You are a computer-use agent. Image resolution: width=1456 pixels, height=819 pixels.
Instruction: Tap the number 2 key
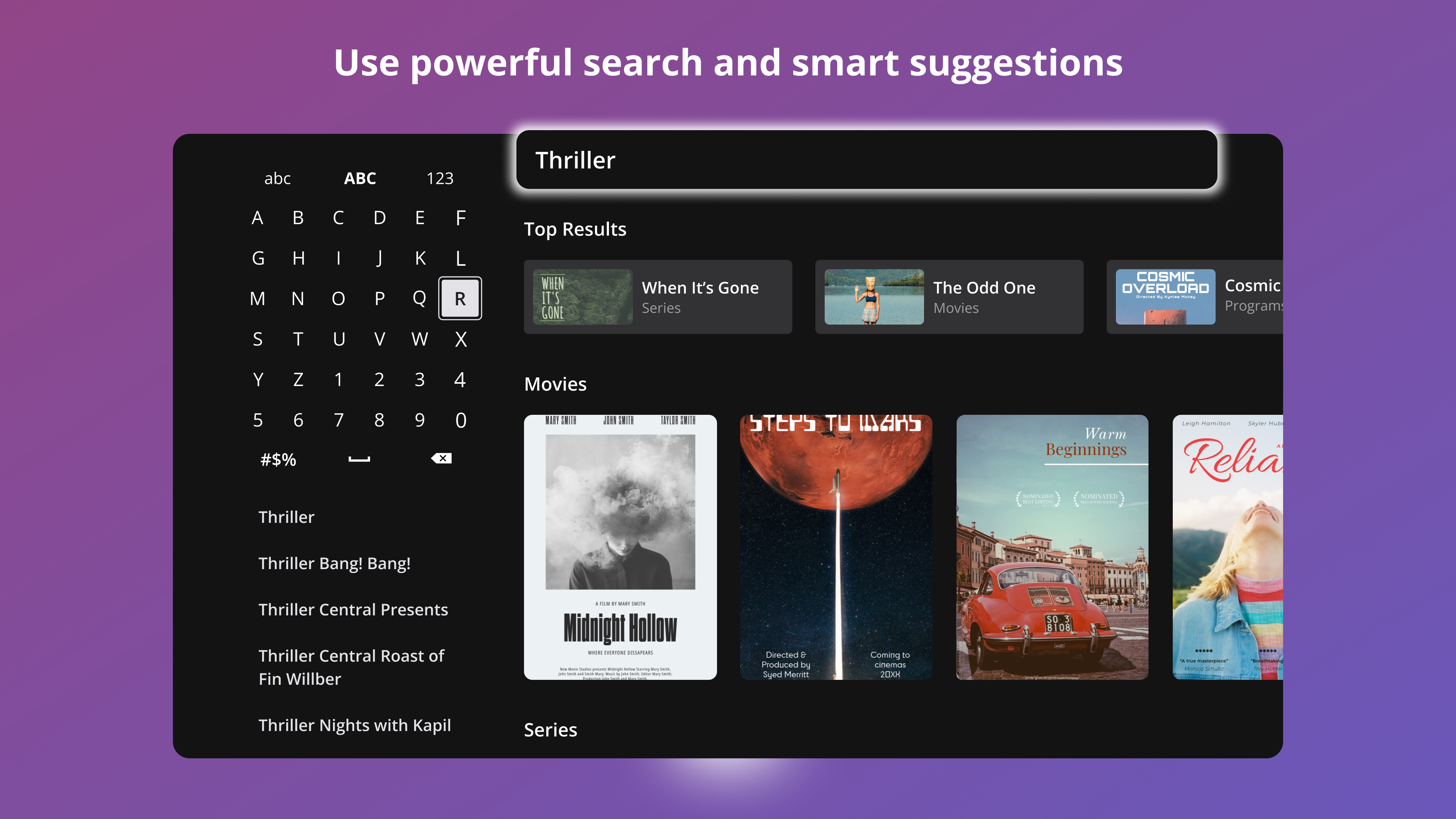tap(379, 379)
